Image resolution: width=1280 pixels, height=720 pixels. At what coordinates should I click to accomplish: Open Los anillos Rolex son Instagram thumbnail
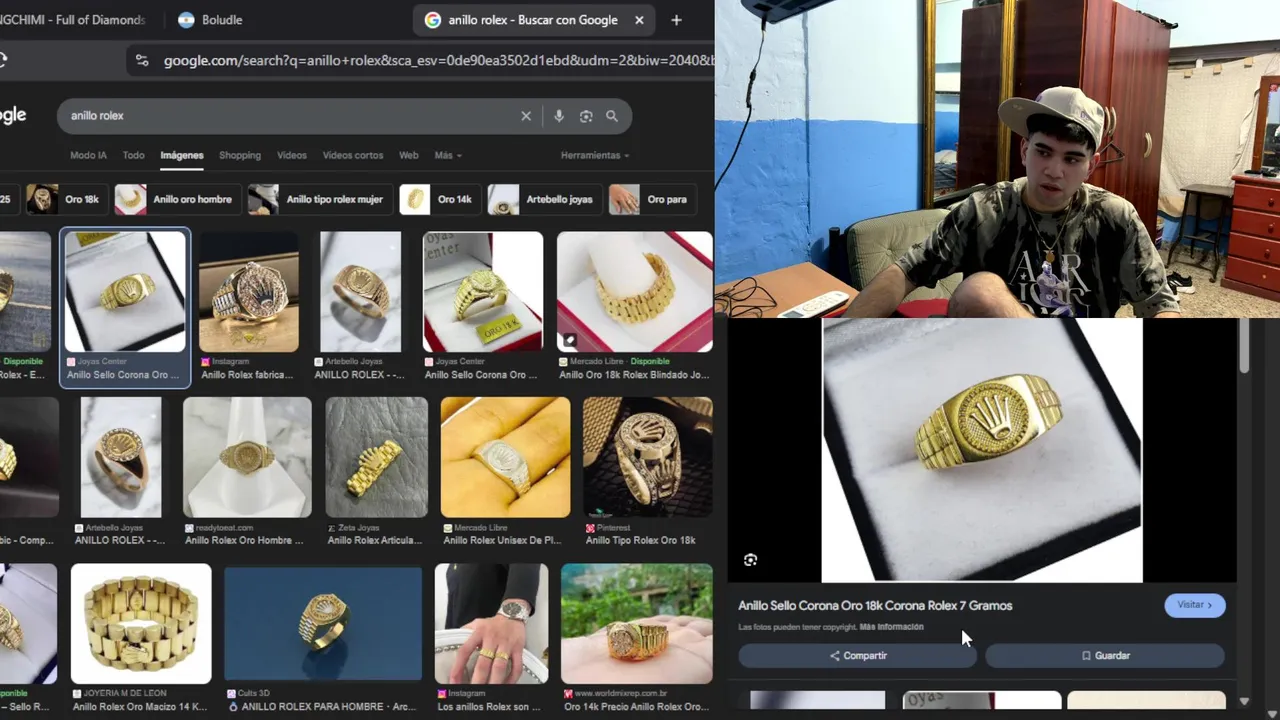[491, 624]
